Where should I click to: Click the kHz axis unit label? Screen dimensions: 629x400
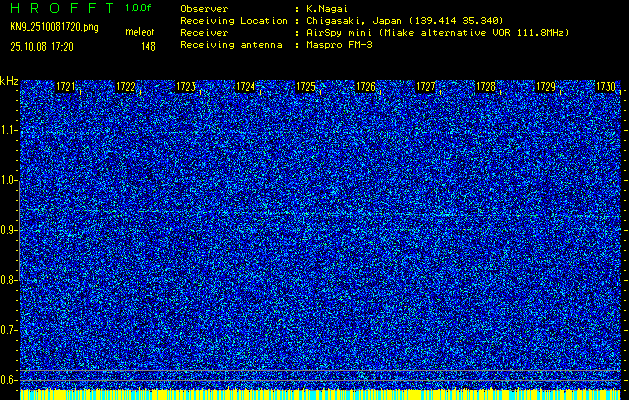pyautogui.click(x=10, y=80)
